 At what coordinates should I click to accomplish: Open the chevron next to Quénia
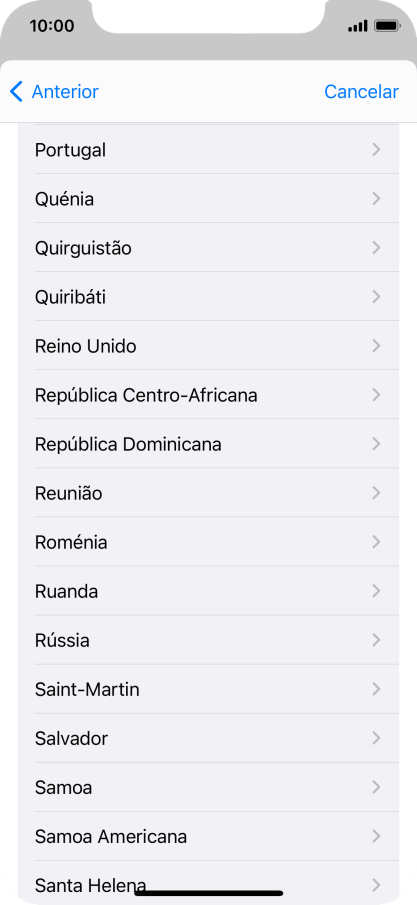click(x=376, y=199)
